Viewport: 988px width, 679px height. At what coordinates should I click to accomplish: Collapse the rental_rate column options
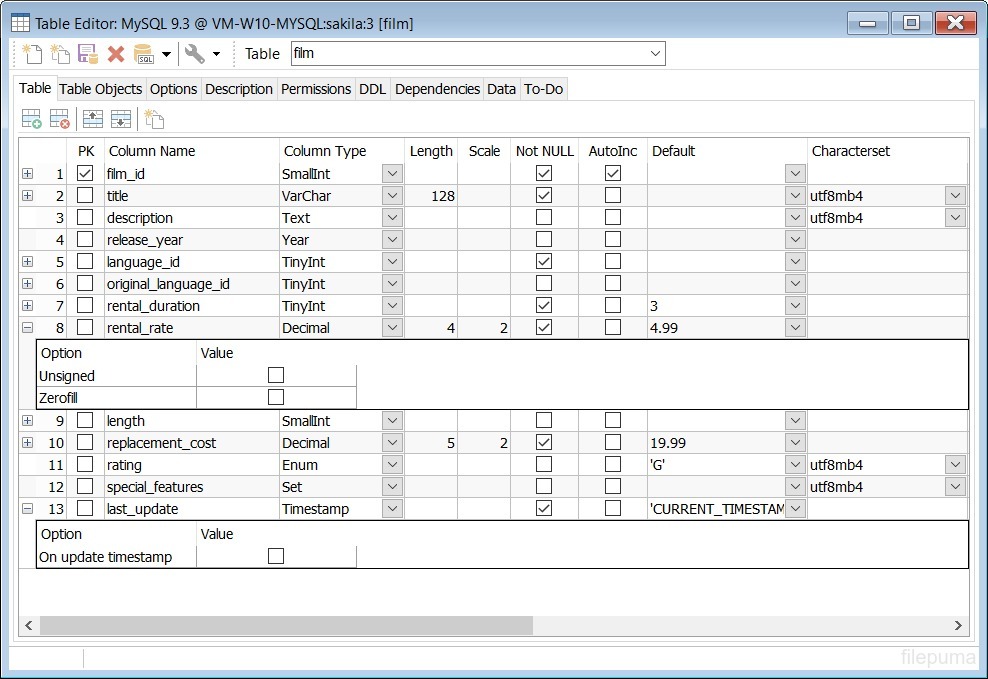27,327
